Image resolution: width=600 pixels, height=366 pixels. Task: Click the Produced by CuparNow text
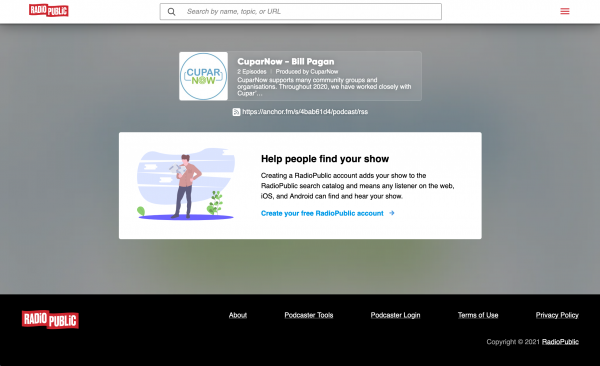pos(307,72)
